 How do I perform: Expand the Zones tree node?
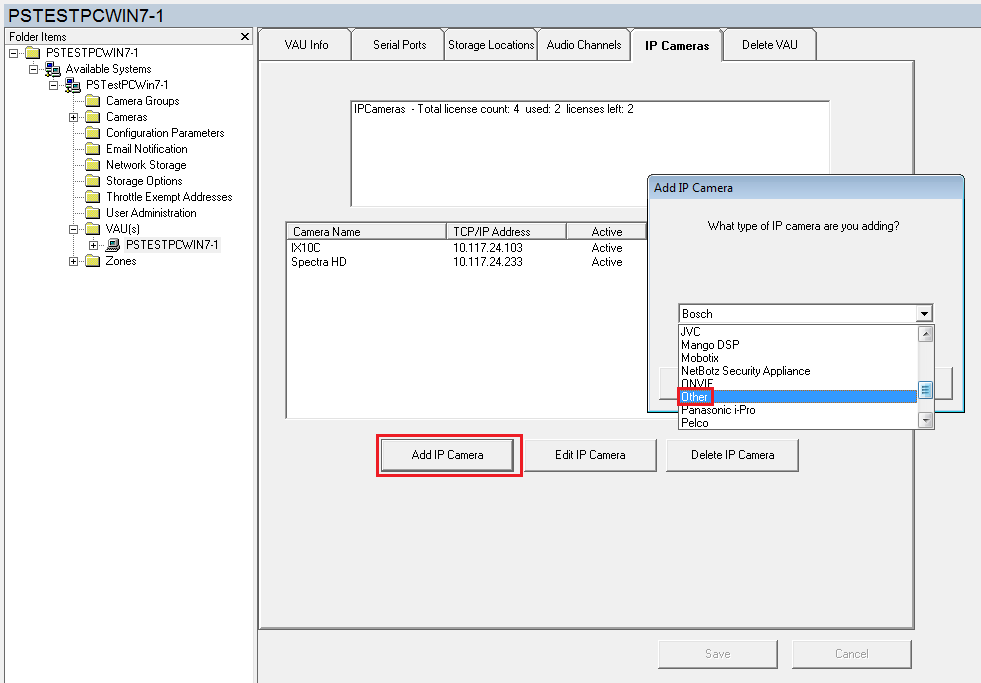click(x=74, y=261)
